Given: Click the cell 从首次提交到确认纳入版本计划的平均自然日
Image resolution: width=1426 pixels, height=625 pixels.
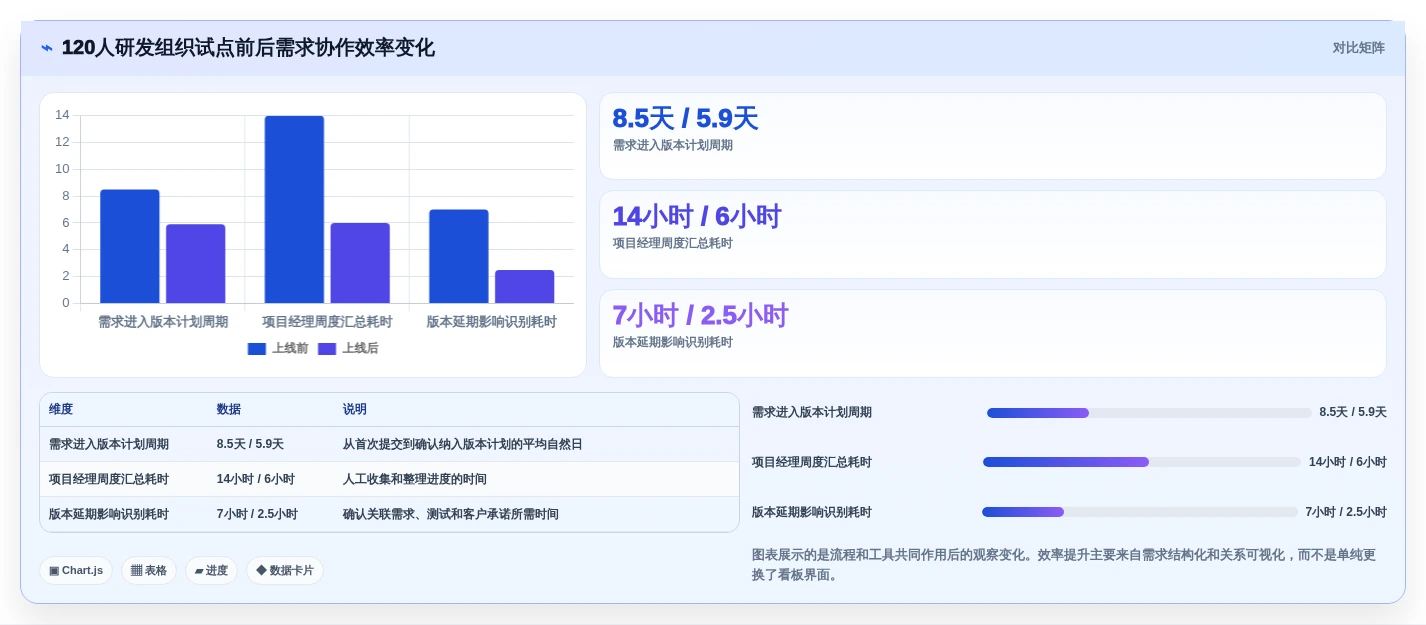Looking at the screenshot, I should click(x=463, y=444).
